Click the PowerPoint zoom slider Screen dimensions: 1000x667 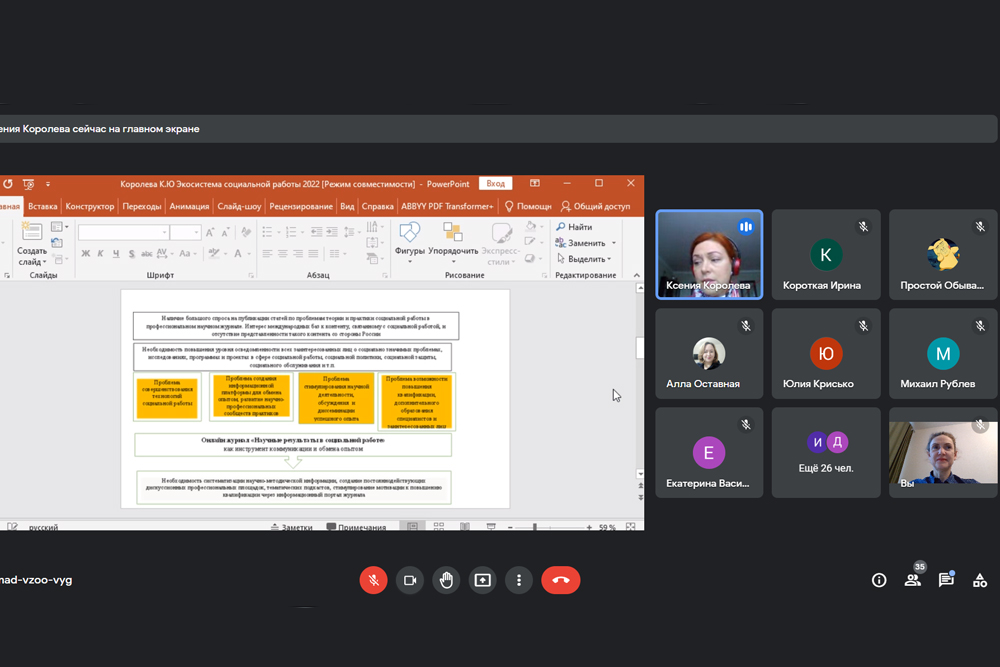coord(534,526)
